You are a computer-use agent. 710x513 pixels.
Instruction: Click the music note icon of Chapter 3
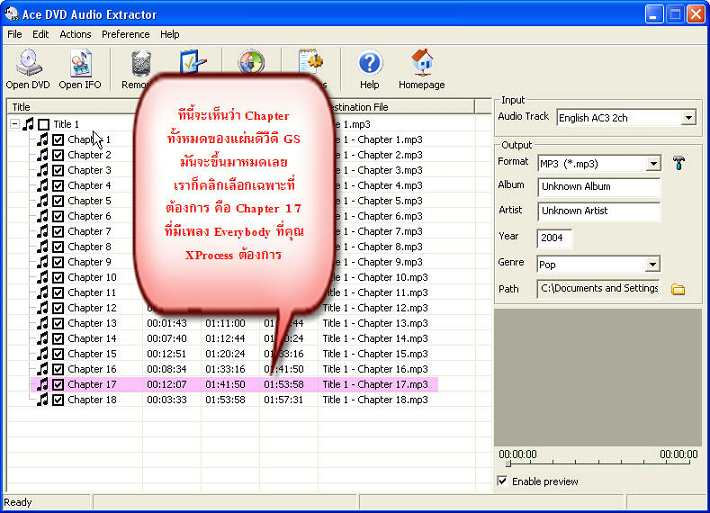click(x=43, y=170)
